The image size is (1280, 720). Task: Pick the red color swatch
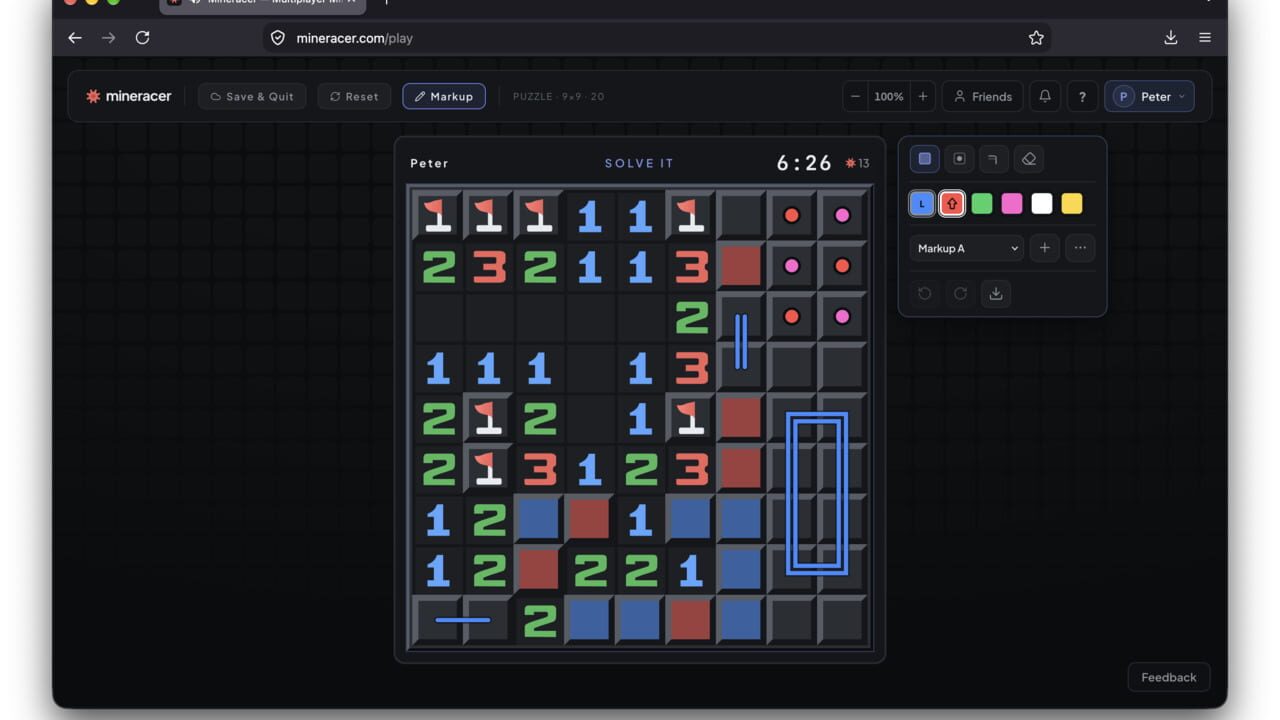(952, 204)
